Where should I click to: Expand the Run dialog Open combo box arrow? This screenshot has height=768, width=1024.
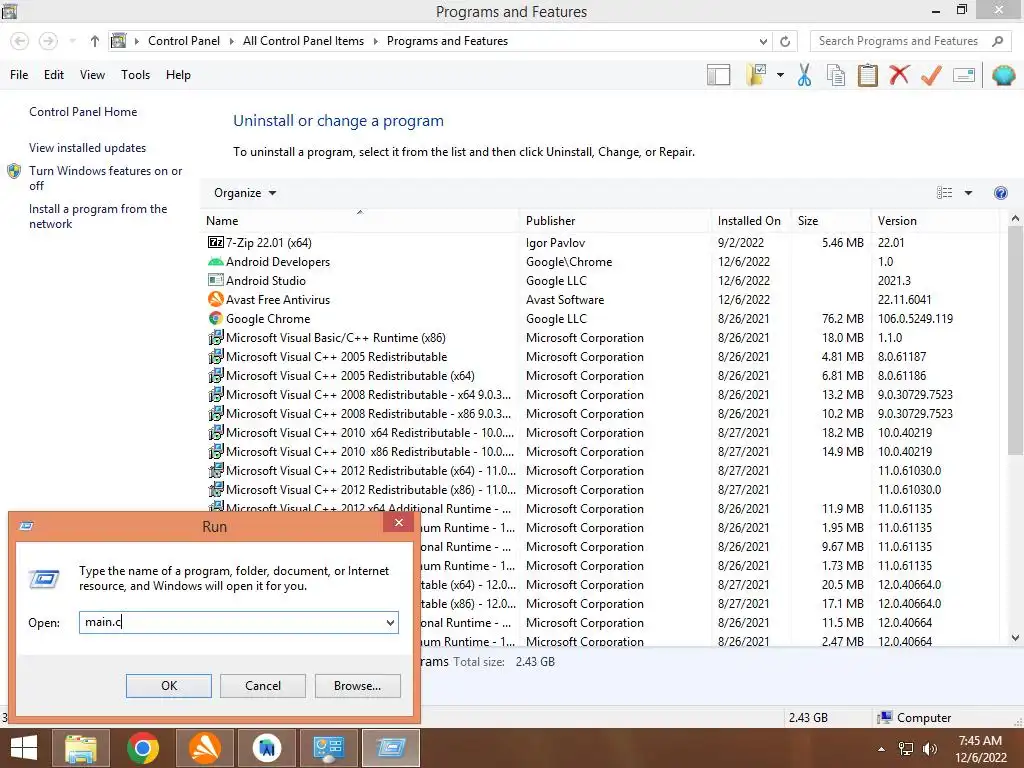tap(390, 622)
